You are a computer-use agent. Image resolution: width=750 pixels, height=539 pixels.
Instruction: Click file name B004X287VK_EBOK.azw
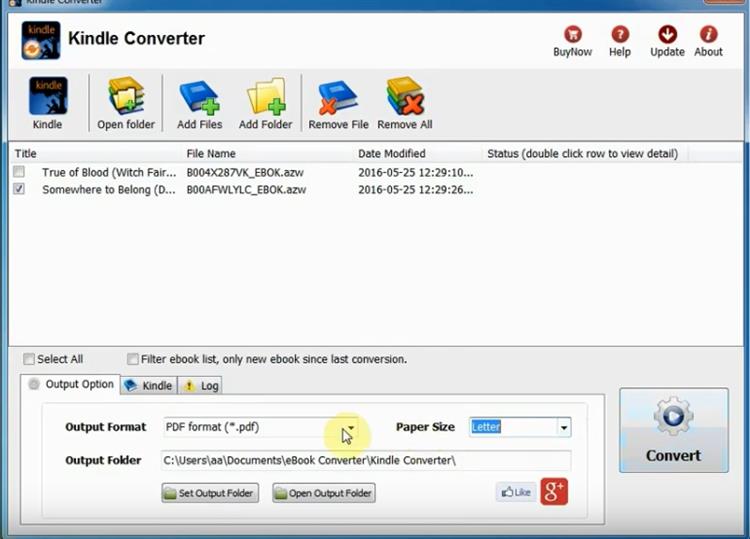point(245,172)
